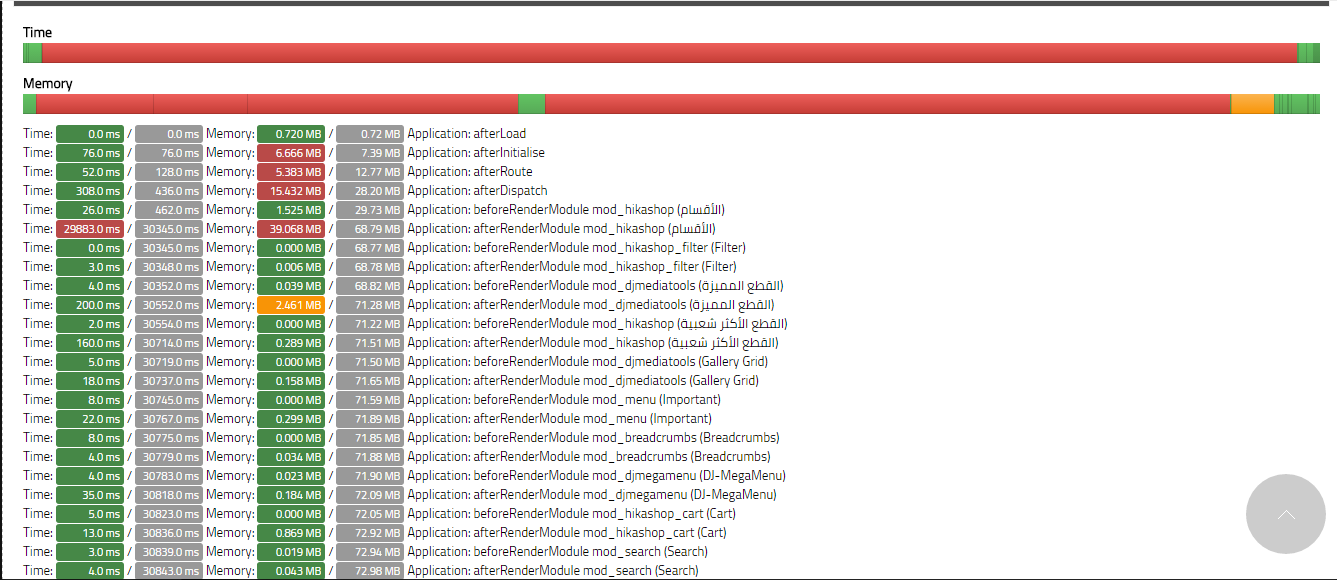Click the orange segment of the Memory bar
Image resolution: width=1337 pixels, height=580 pixels.
click(1252, 104)
